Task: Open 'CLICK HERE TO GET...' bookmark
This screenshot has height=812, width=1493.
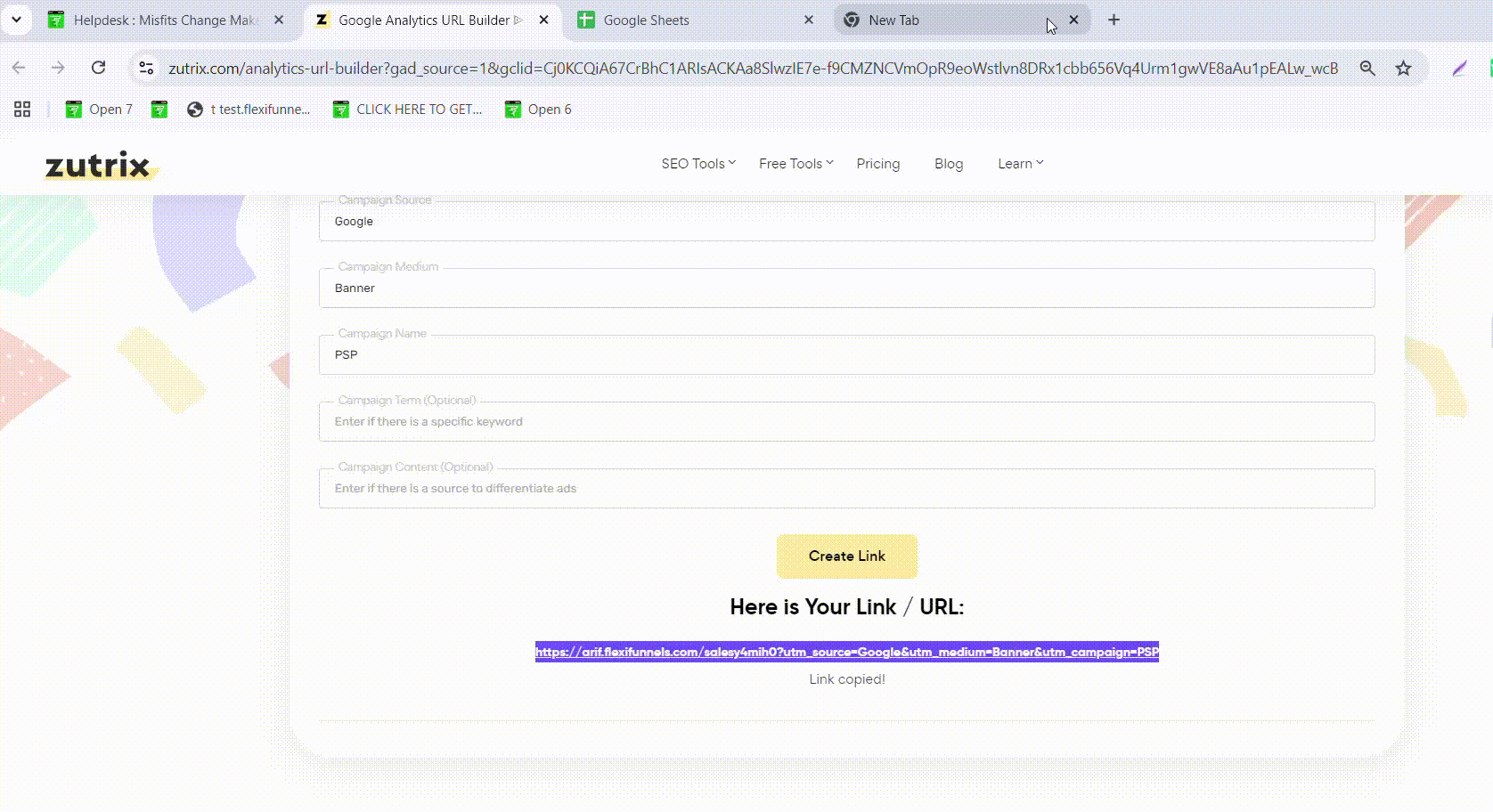Action: [x=407, y=109]
